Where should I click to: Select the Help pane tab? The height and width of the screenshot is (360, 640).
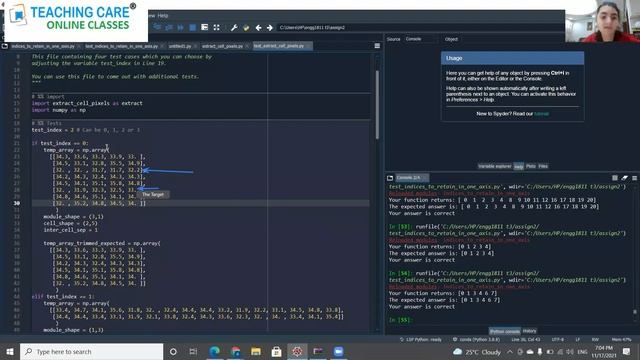pos(518,166)
